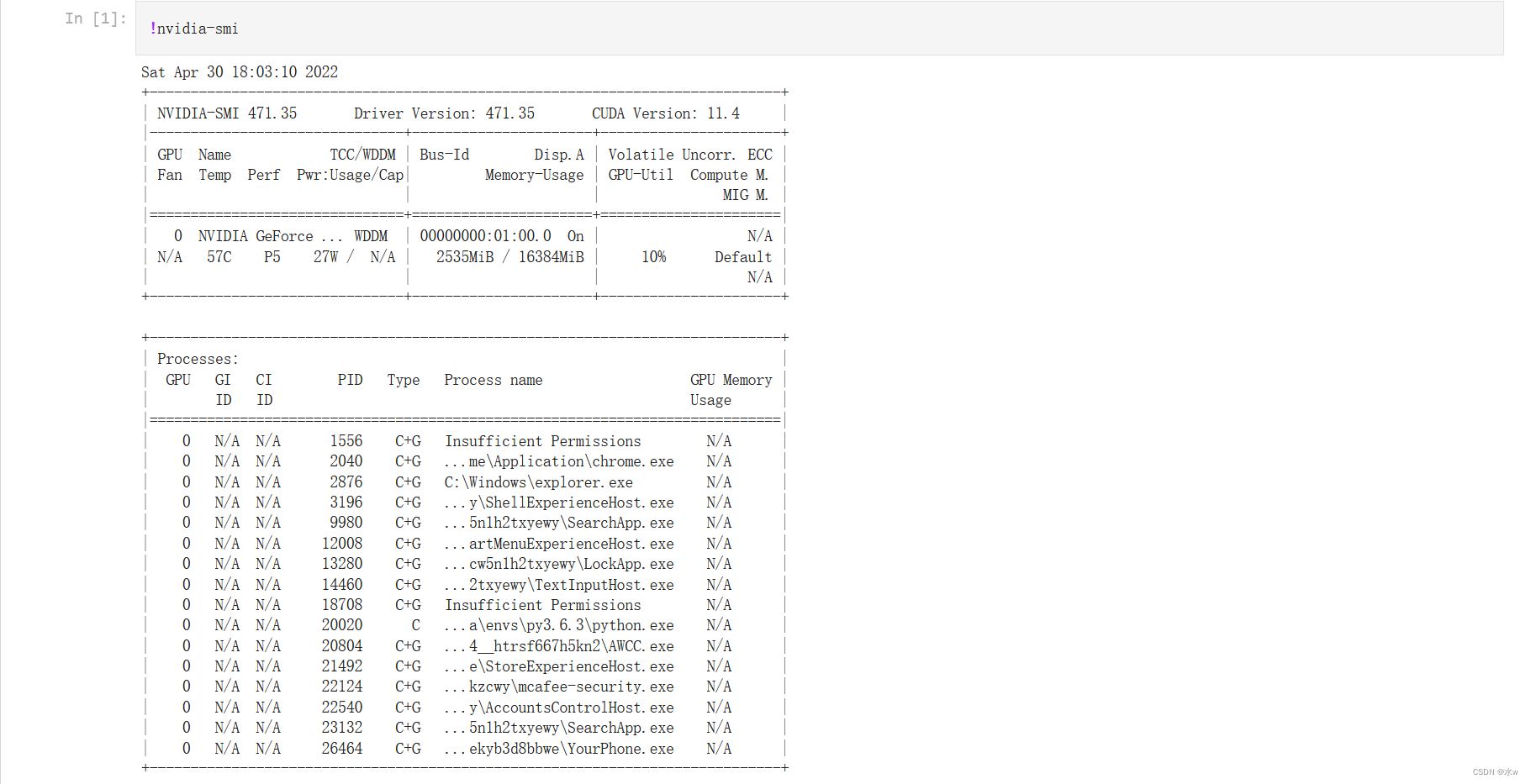Click the CUDA Version: 11.4 label
The height and width of the screenshot is (784, 1531).
coord(665,113)
